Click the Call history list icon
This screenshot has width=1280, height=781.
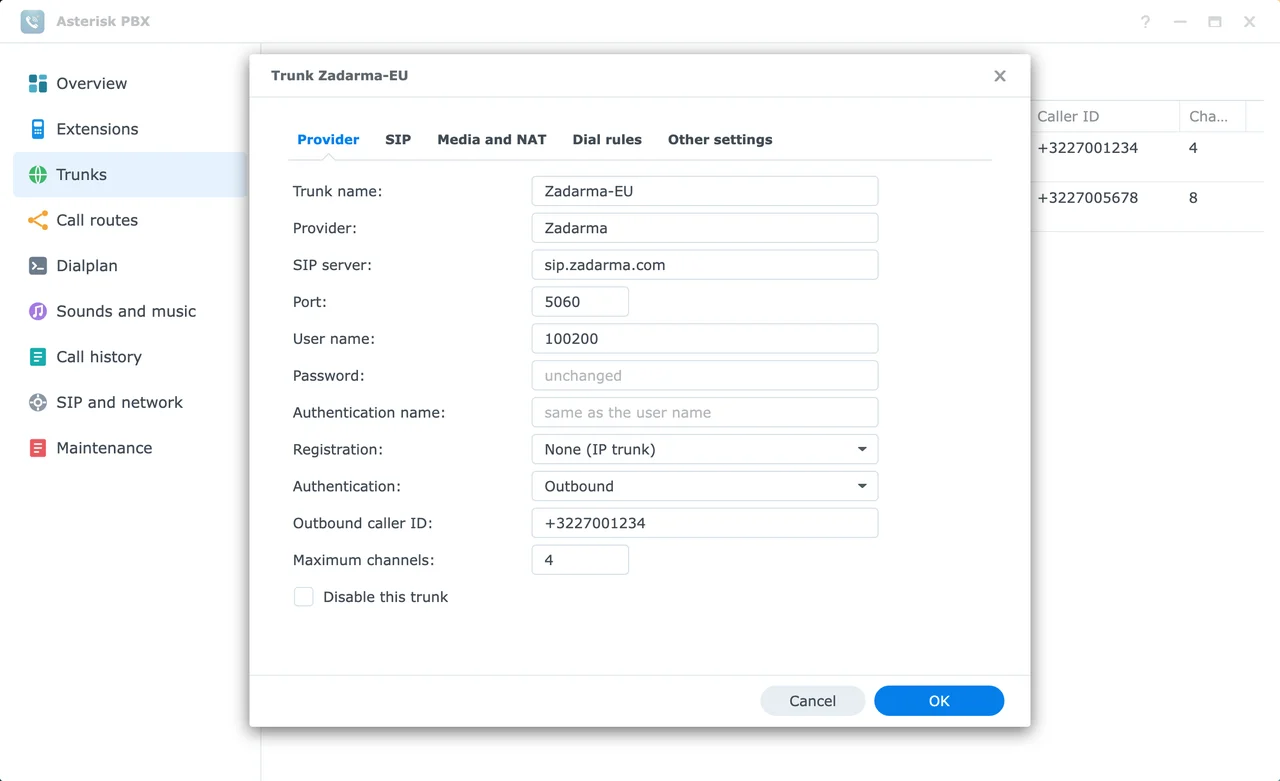(x=38, y=357)
